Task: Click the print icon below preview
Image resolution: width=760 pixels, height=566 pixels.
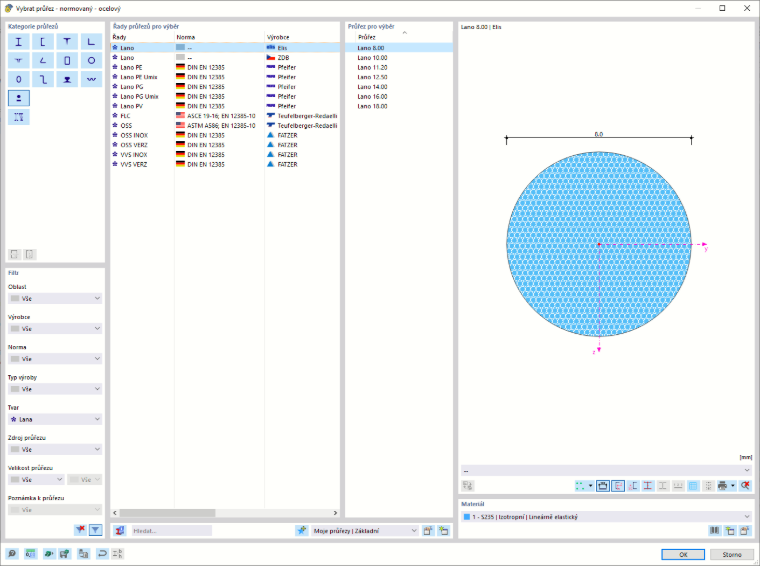Action: (x=723, y=486)
